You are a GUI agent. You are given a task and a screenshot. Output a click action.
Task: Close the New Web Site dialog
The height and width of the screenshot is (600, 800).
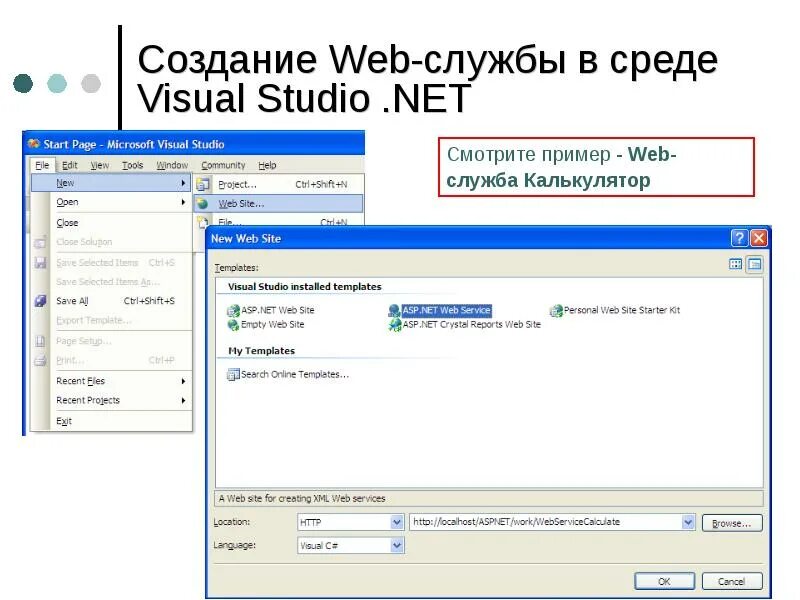(x=759, y=238)
